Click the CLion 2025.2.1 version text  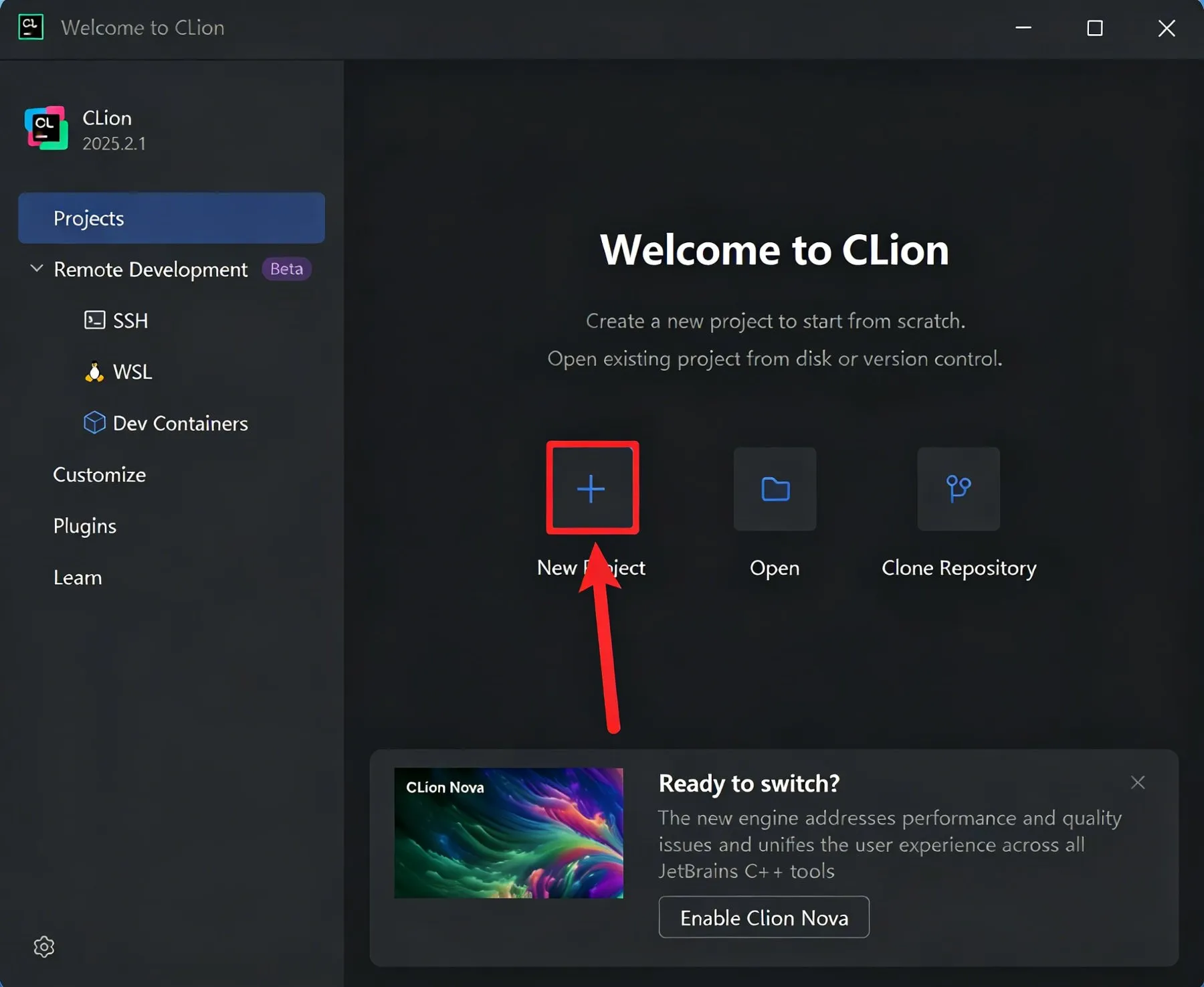(114, 143)
